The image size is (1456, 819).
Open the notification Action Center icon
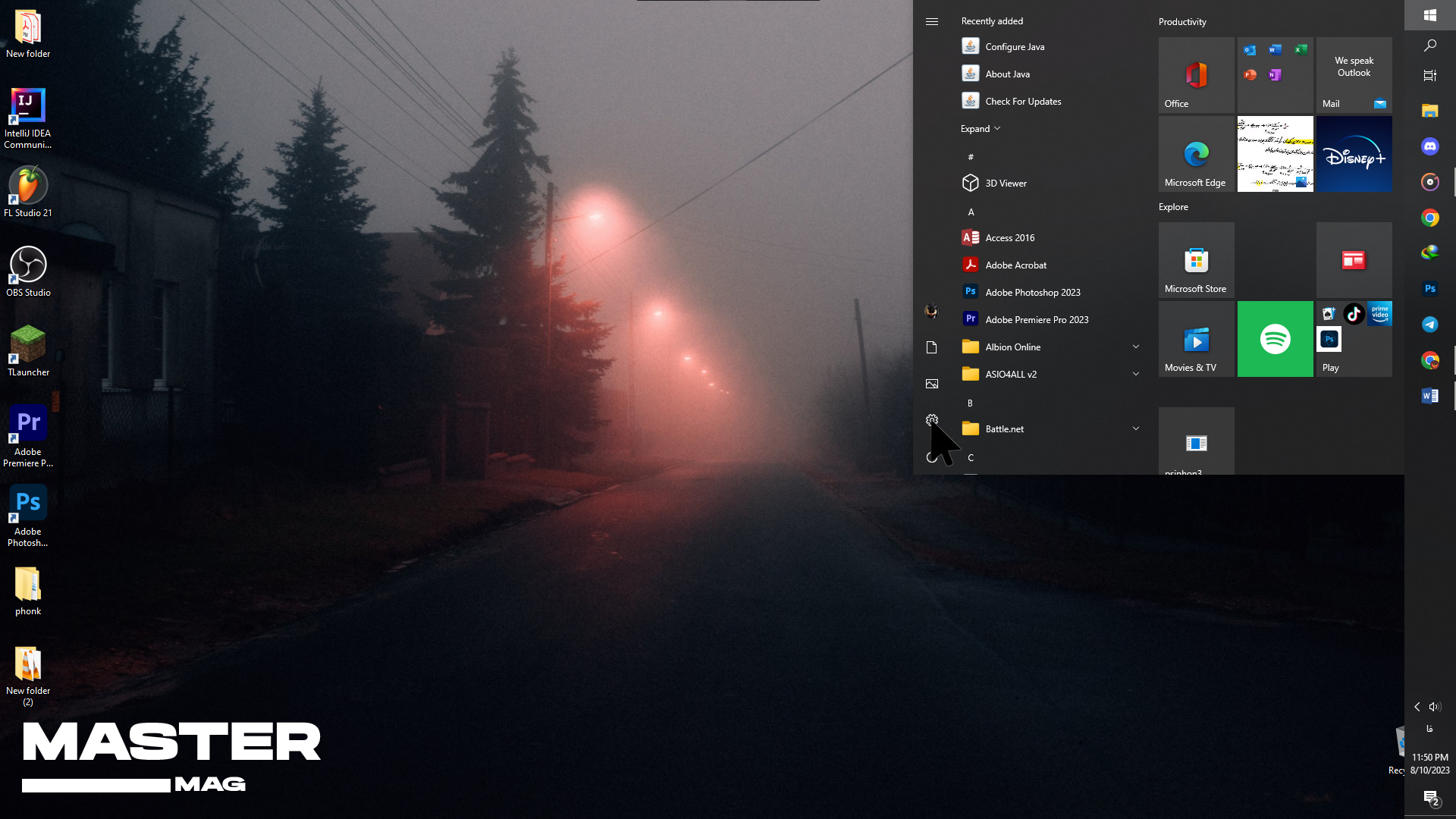click(x=1430, y=798)
